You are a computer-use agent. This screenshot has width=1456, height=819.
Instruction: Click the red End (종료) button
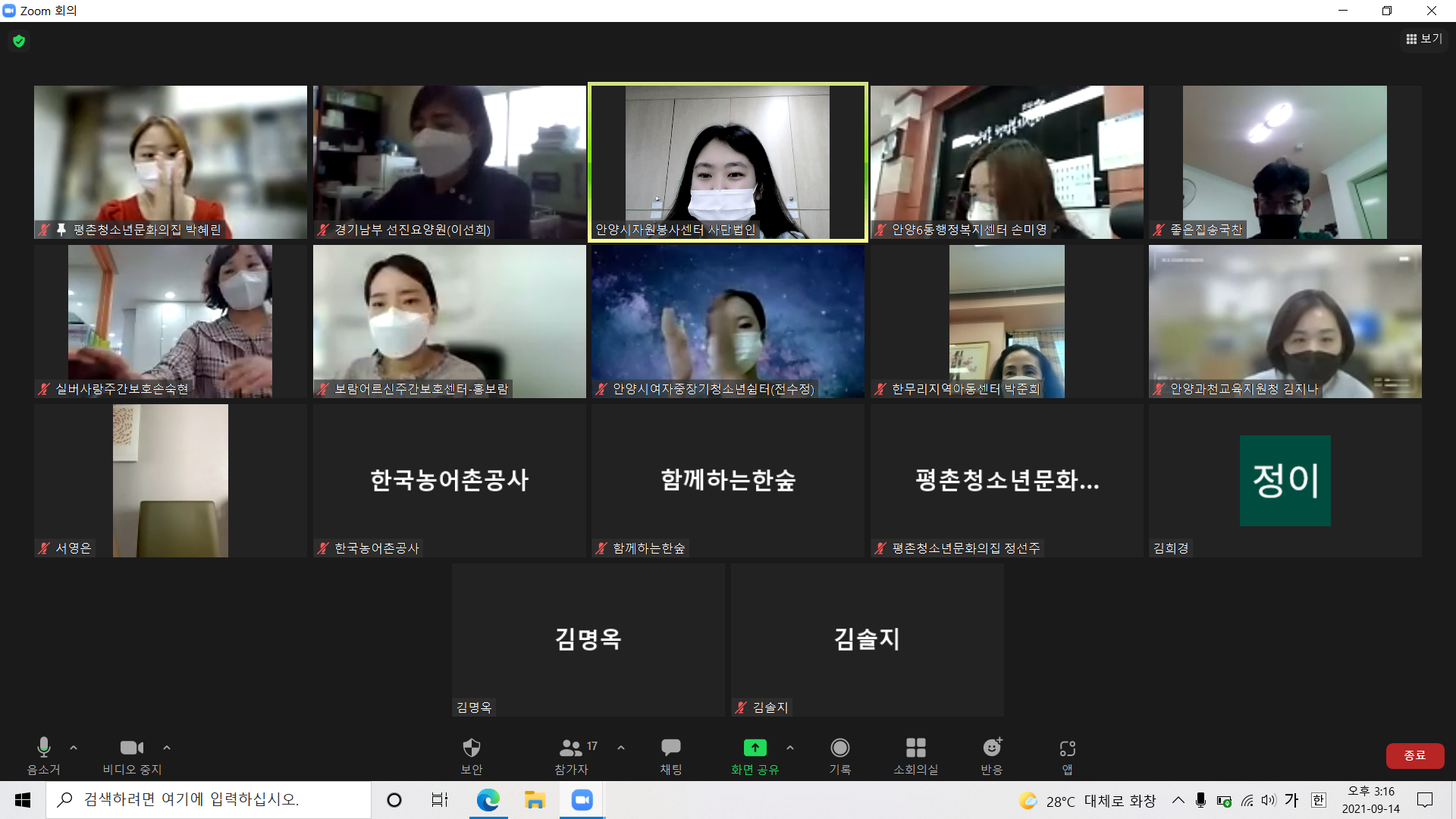[x=1414, y=755]
